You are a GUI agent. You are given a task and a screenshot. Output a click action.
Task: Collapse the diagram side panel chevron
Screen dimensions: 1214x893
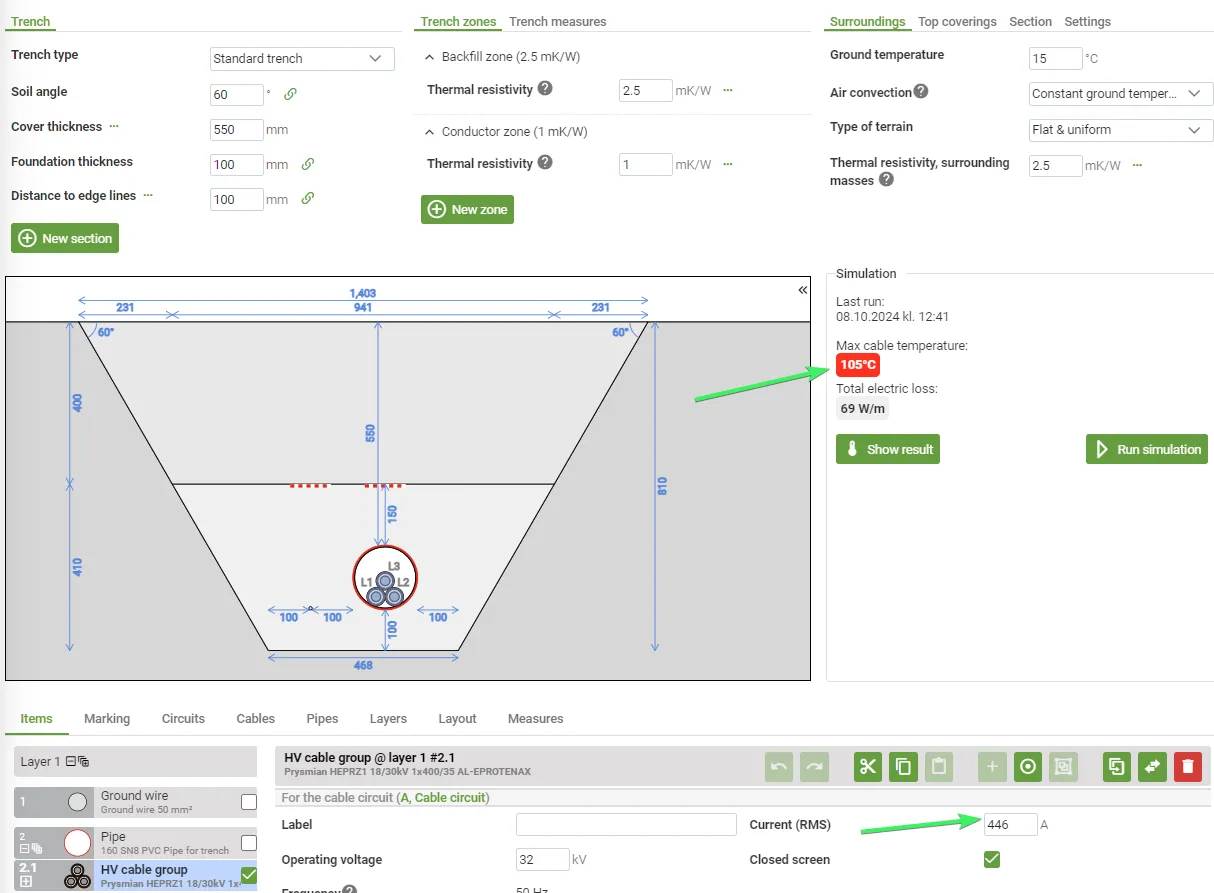pyautogui.click(x=802, y=290)
